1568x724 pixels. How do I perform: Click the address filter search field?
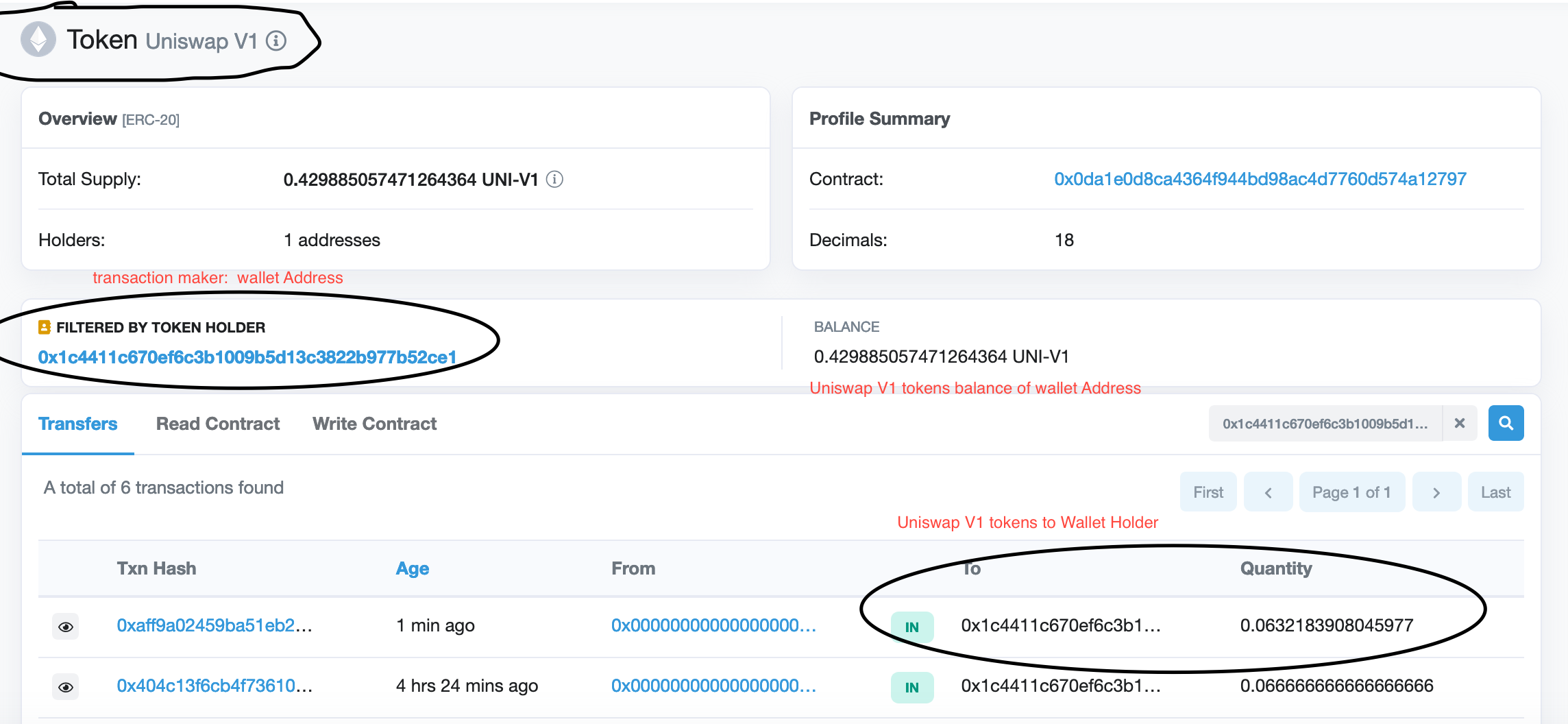point(1325,423)
